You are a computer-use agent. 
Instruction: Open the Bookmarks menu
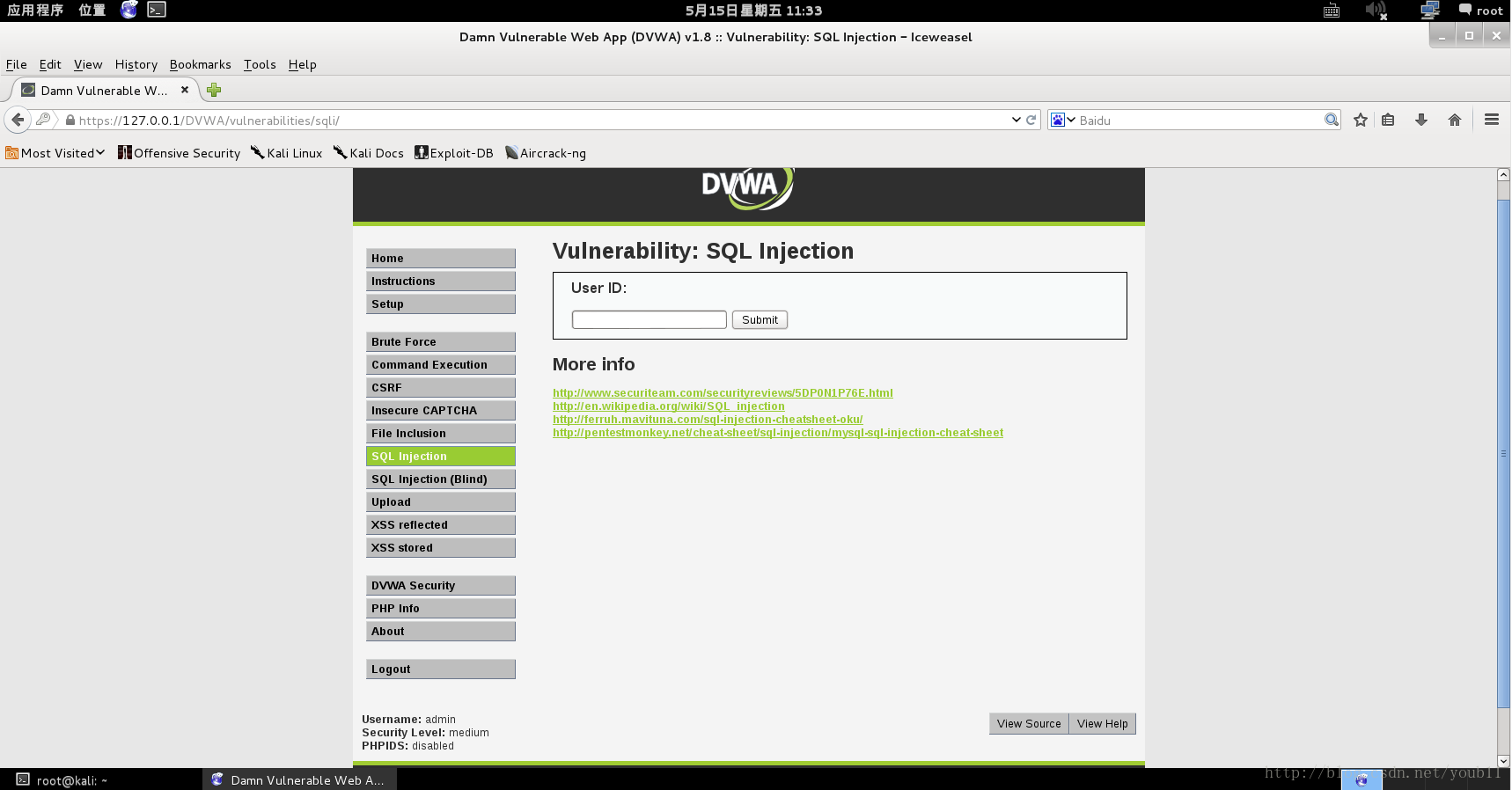(201, 64)
